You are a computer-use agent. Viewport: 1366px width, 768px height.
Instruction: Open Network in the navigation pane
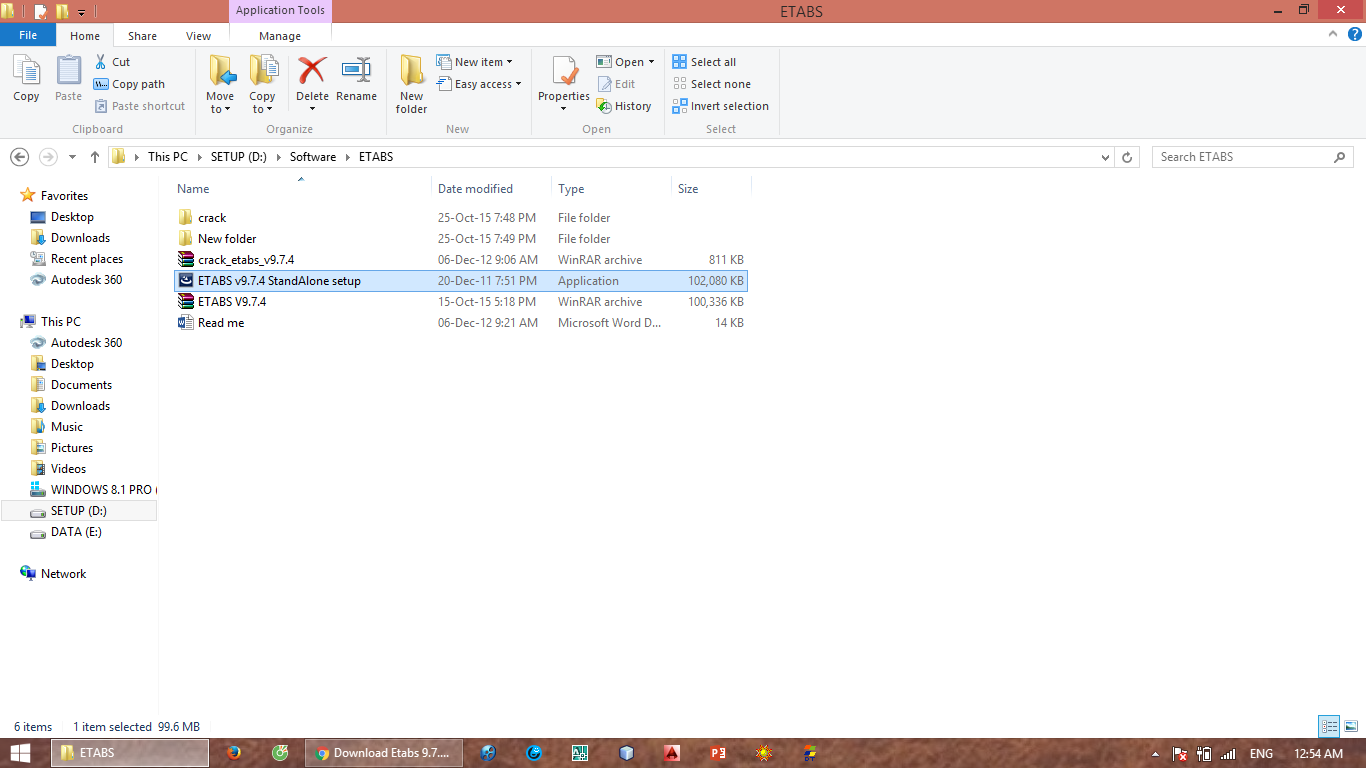click(63, 574)
